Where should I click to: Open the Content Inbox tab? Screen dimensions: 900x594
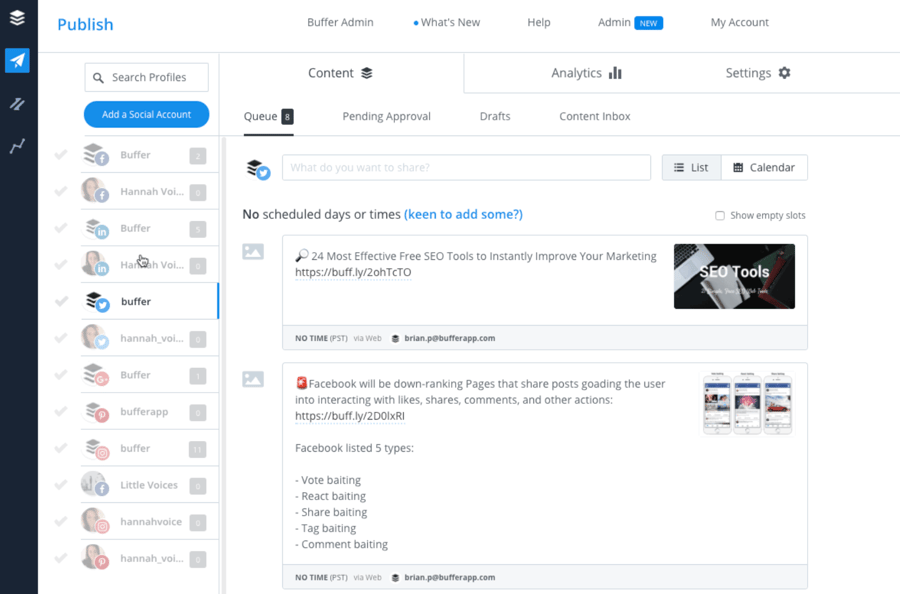tap(595, 117)
